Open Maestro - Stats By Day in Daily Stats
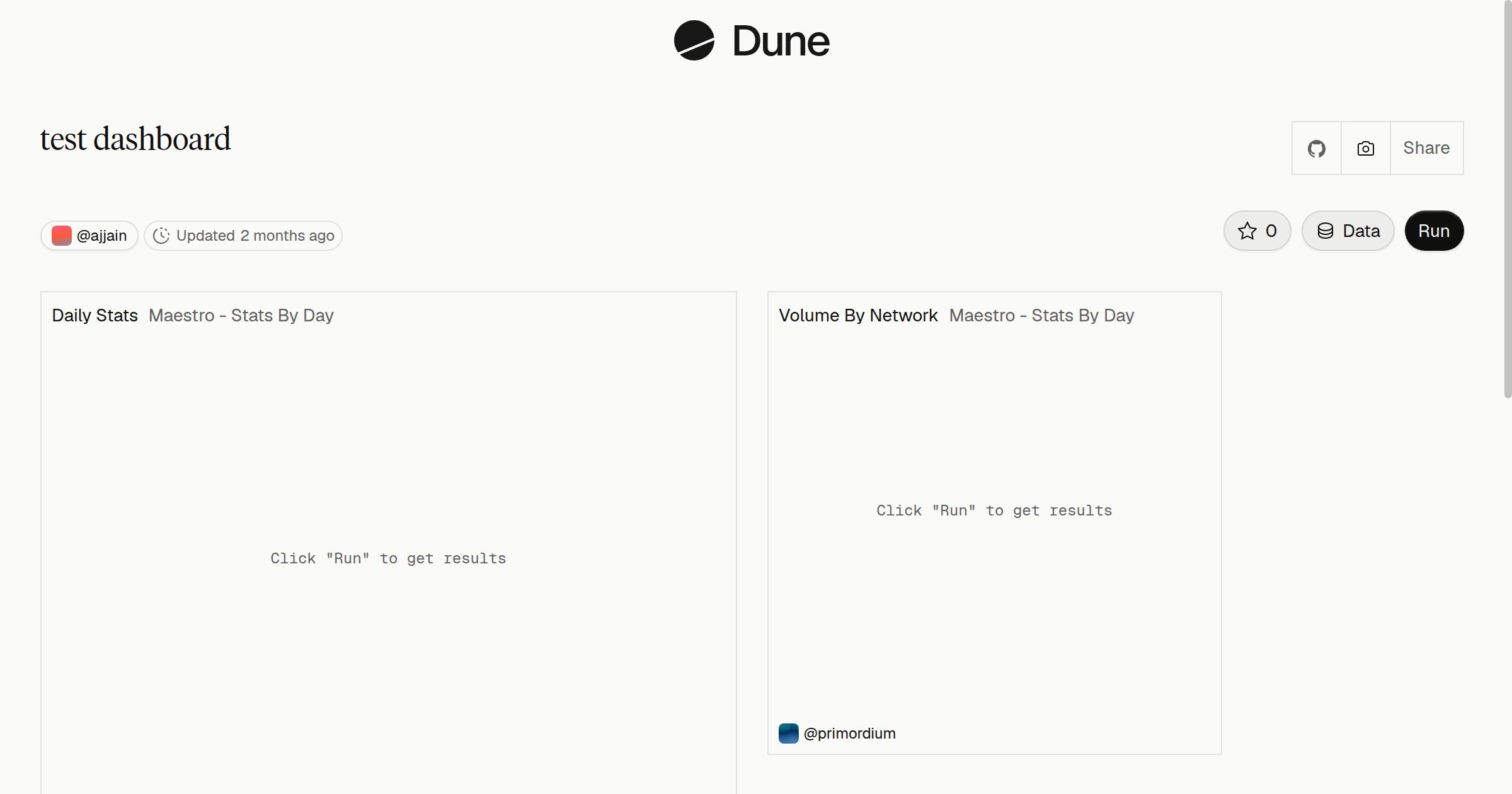The image size is (1512, 794). pos(241,315)
